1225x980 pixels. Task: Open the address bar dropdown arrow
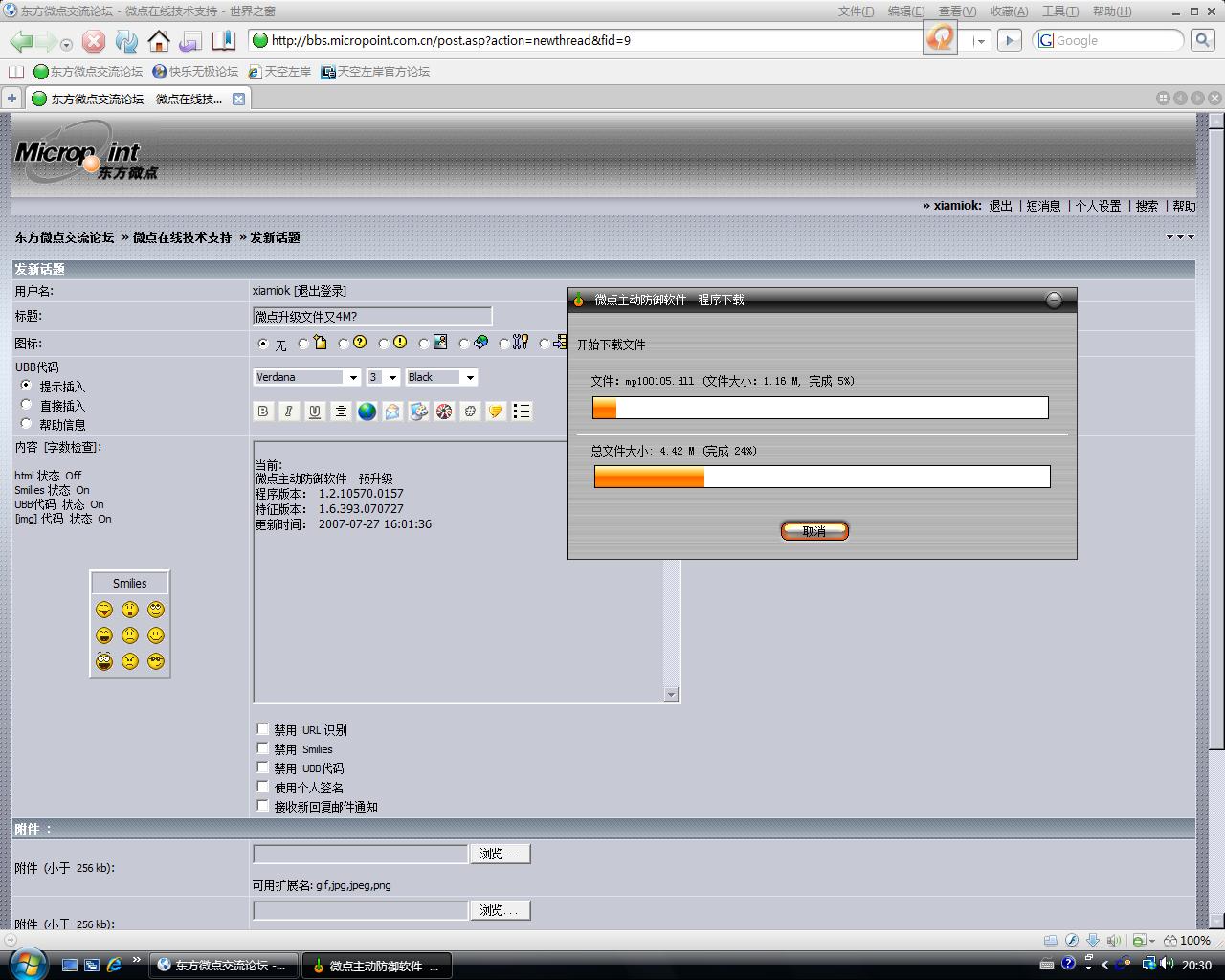pyautogui.click(x=980, y=41)
